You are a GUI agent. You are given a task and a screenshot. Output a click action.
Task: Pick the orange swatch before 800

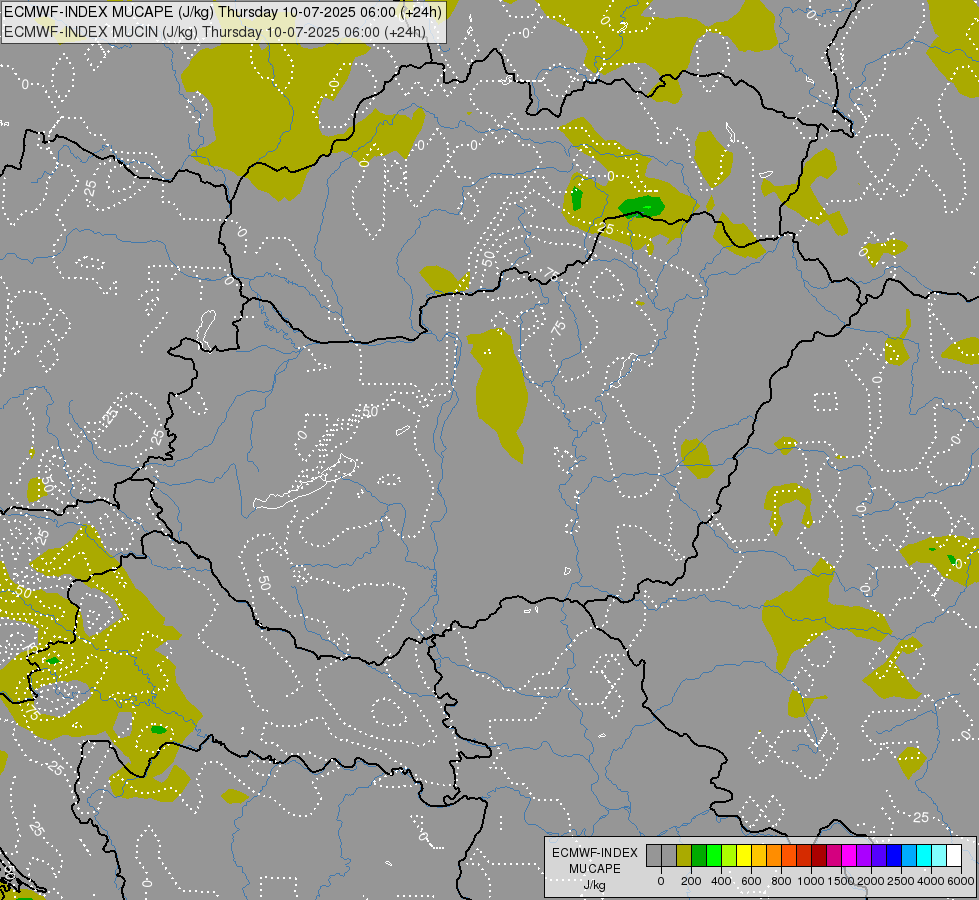[x=774, y=855]
